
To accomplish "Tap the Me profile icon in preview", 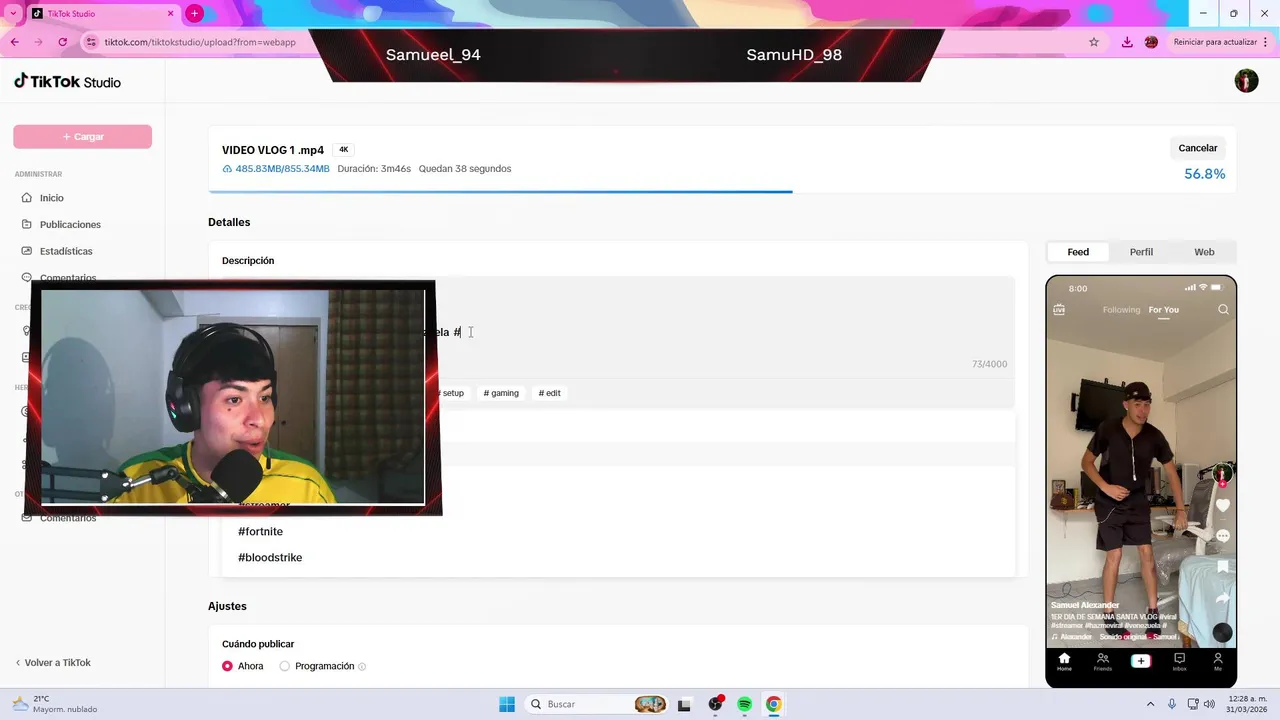I will coord(1218,661).
